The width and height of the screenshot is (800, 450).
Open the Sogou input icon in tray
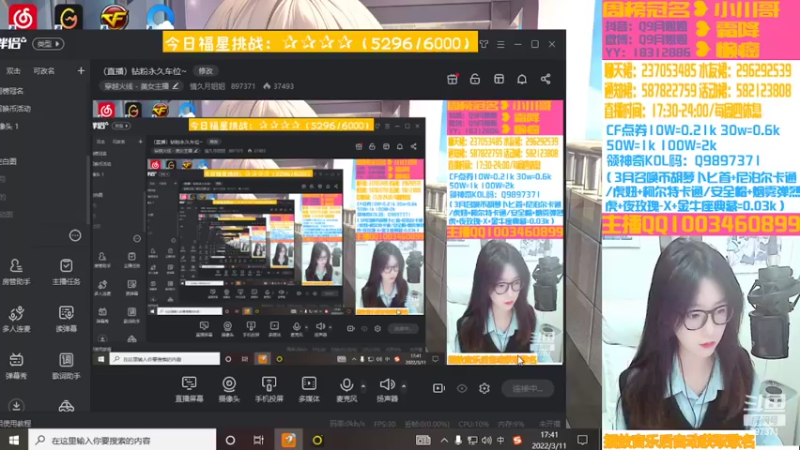click(517, 440)
